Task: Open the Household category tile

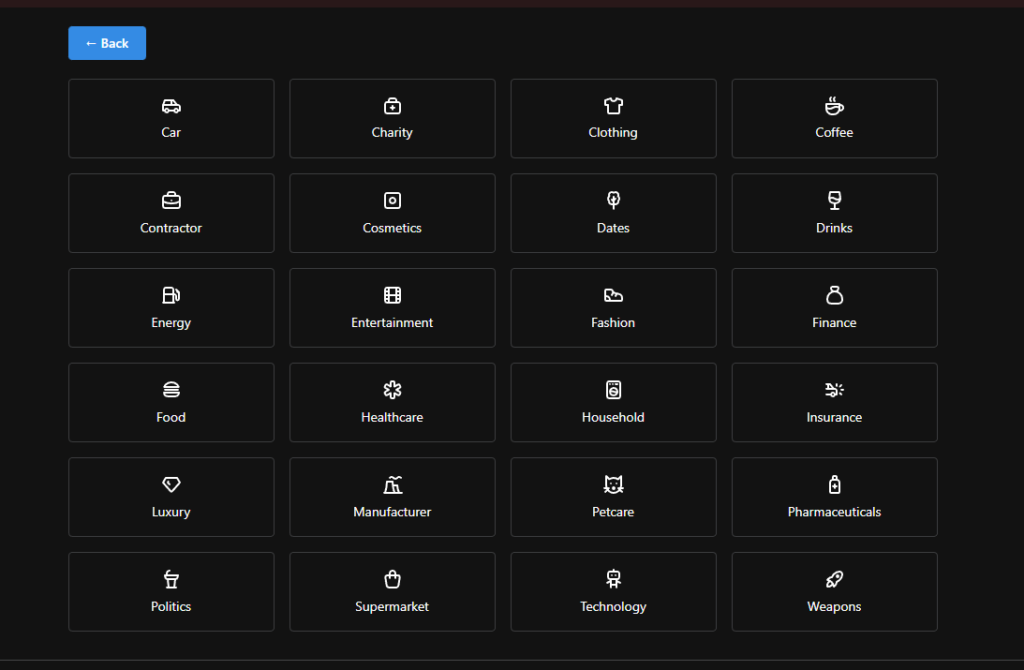Action: tap(613, 402)
